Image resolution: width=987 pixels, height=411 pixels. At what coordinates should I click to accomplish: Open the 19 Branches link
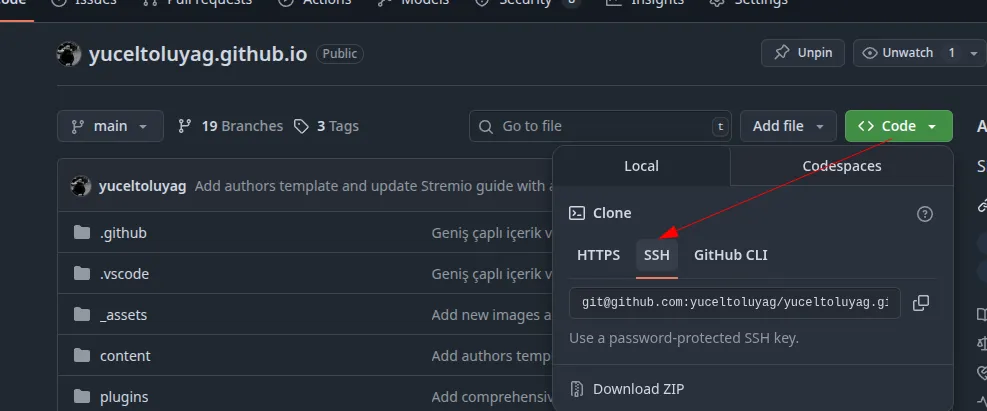(230, 127)
